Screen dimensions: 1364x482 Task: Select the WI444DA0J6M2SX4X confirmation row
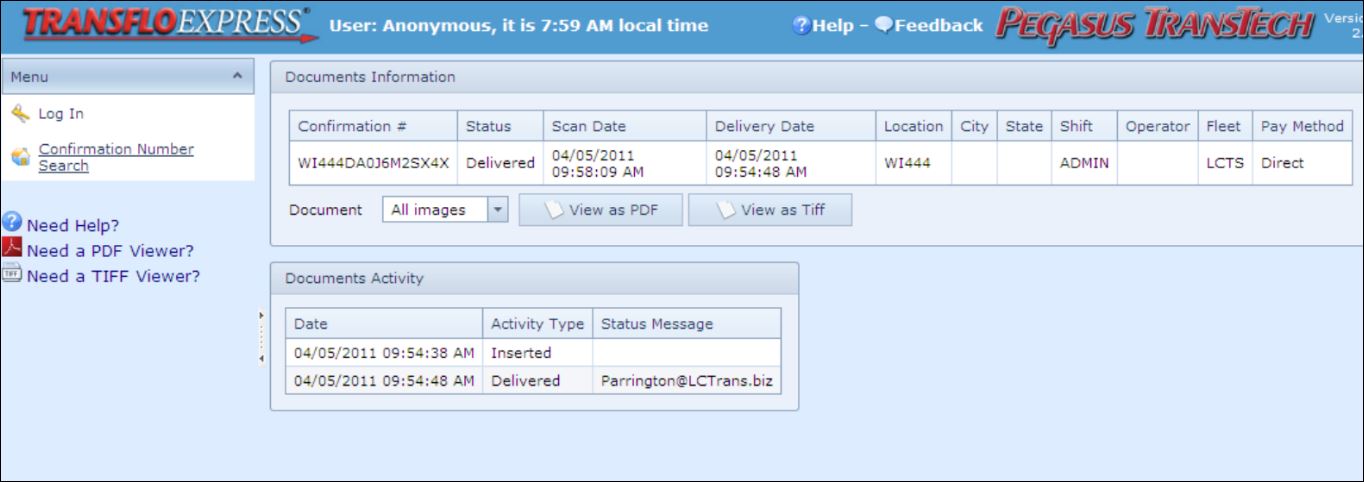point(820,163)
